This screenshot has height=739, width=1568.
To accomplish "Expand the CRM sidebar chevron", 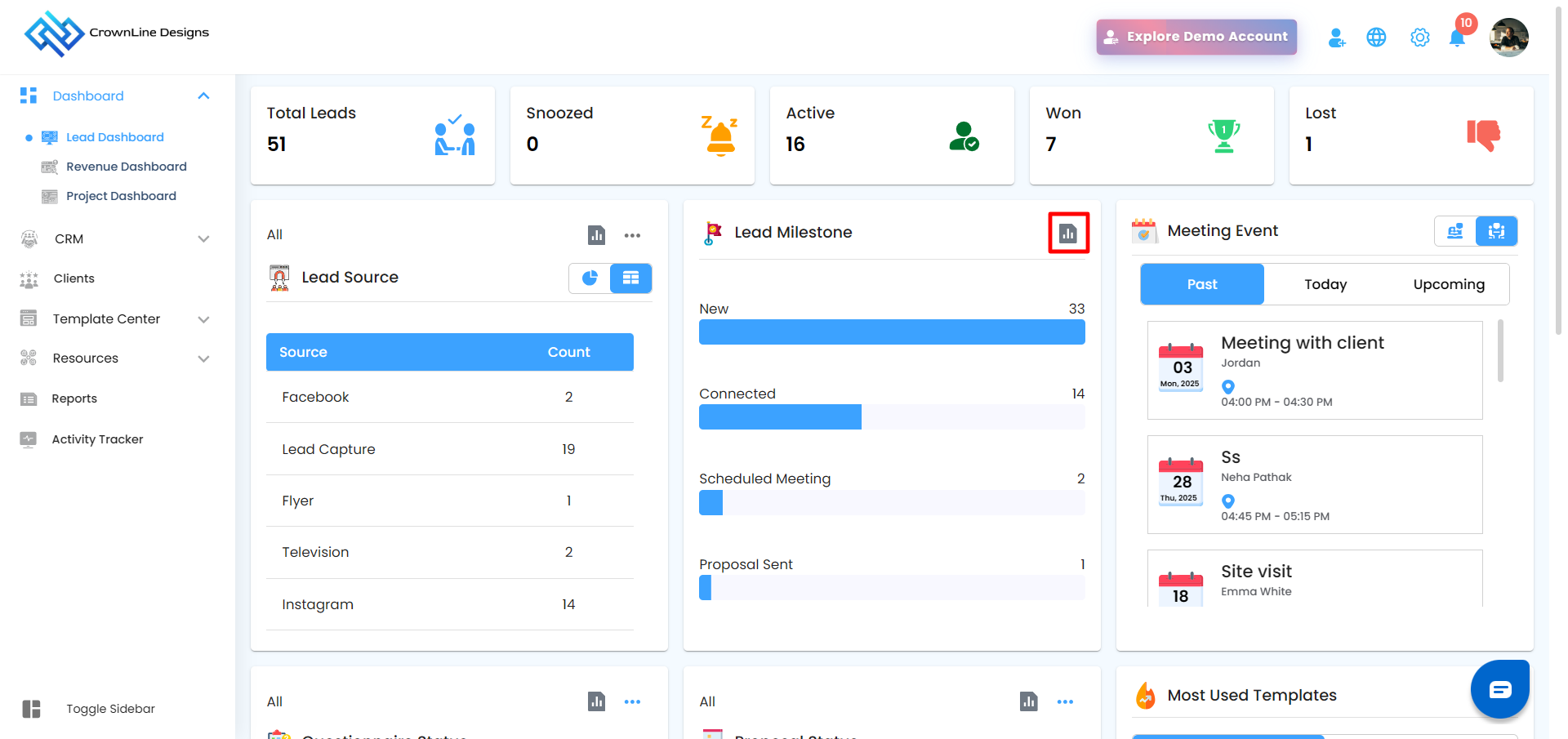I will point(203,239).
